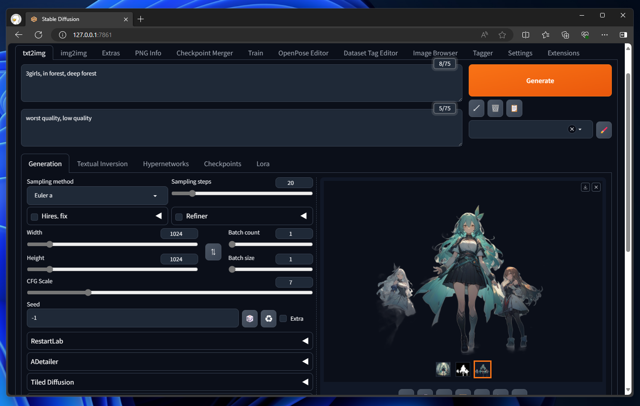Go to the Checkpoint Merger tab

click(x=204, y=53)
